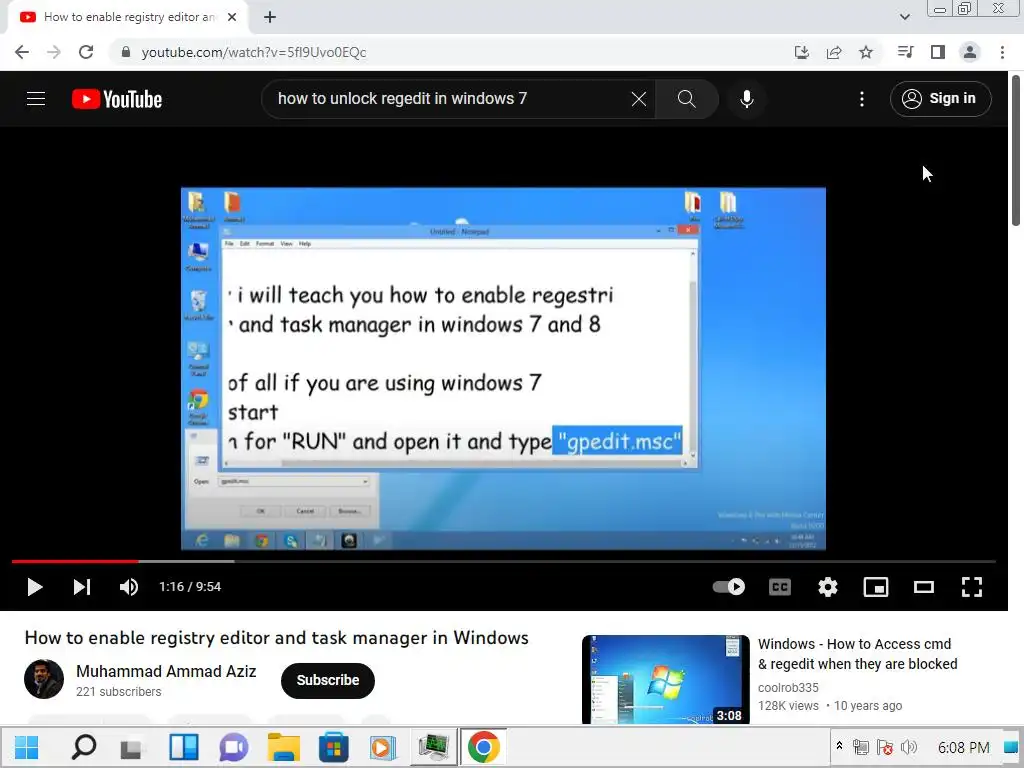Open the channel avatar picture
Screen dimensions: 1024x768
(x=44, y=679)
